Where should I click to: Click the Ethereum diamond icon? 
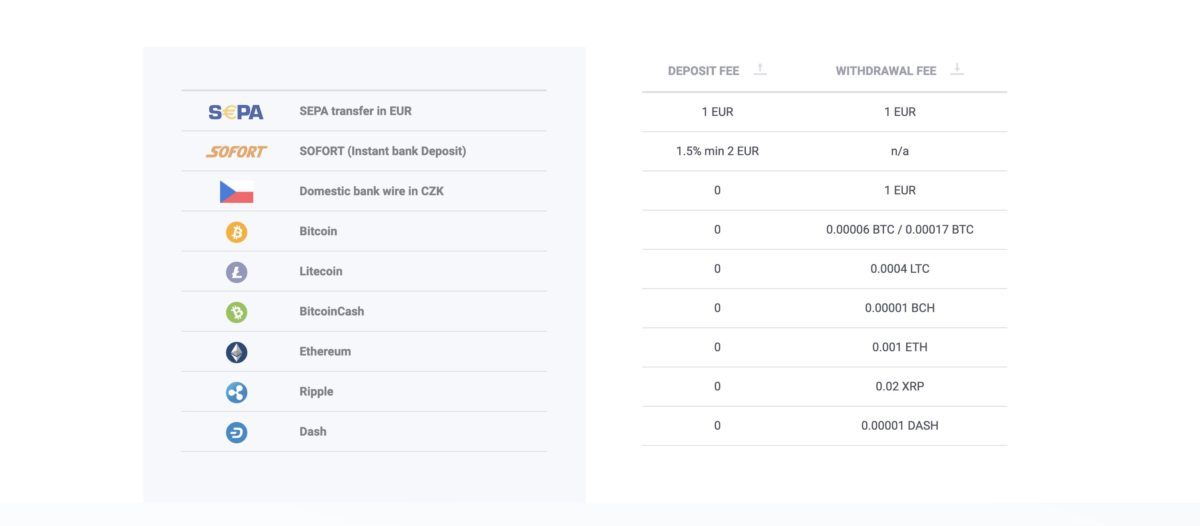tap(236, 352)
